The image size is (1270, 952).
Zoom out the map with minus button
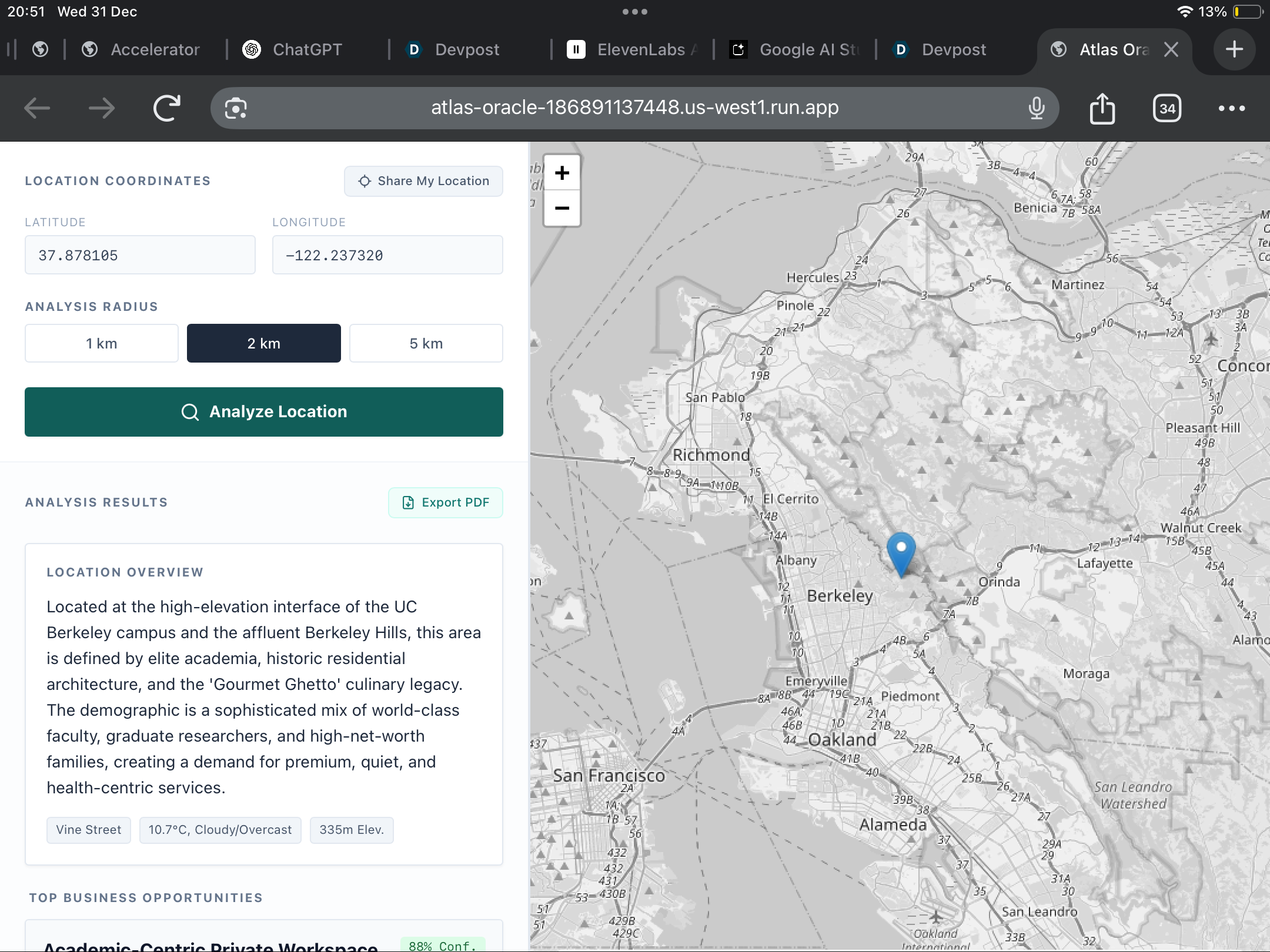click(562, 208)
